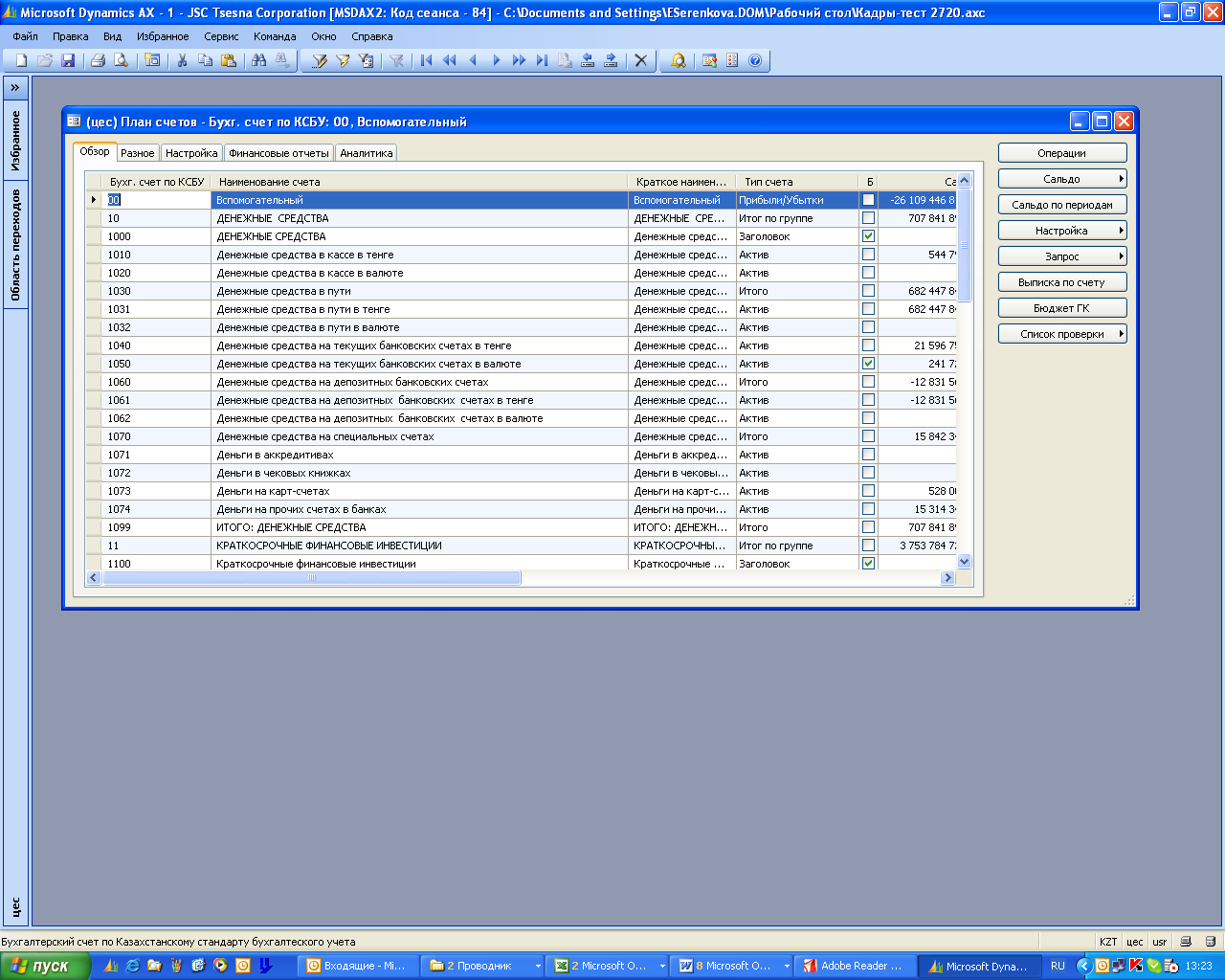Expand hidden tray icons arrow
This screenshot has height=980, width=1225.
coord(1083,966)
